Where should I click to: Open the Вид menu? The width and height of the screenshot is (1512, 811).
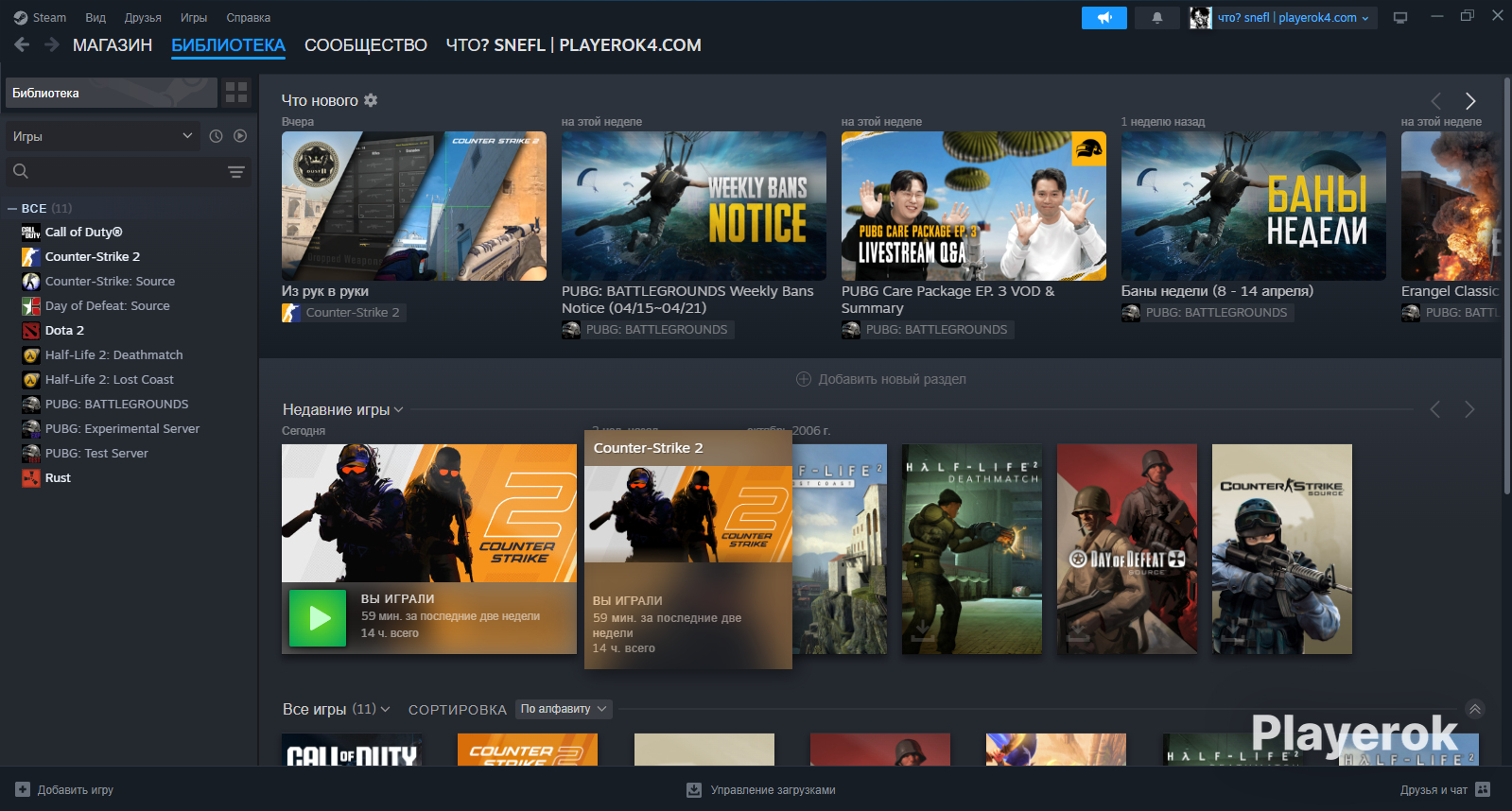tap(96, 18)
